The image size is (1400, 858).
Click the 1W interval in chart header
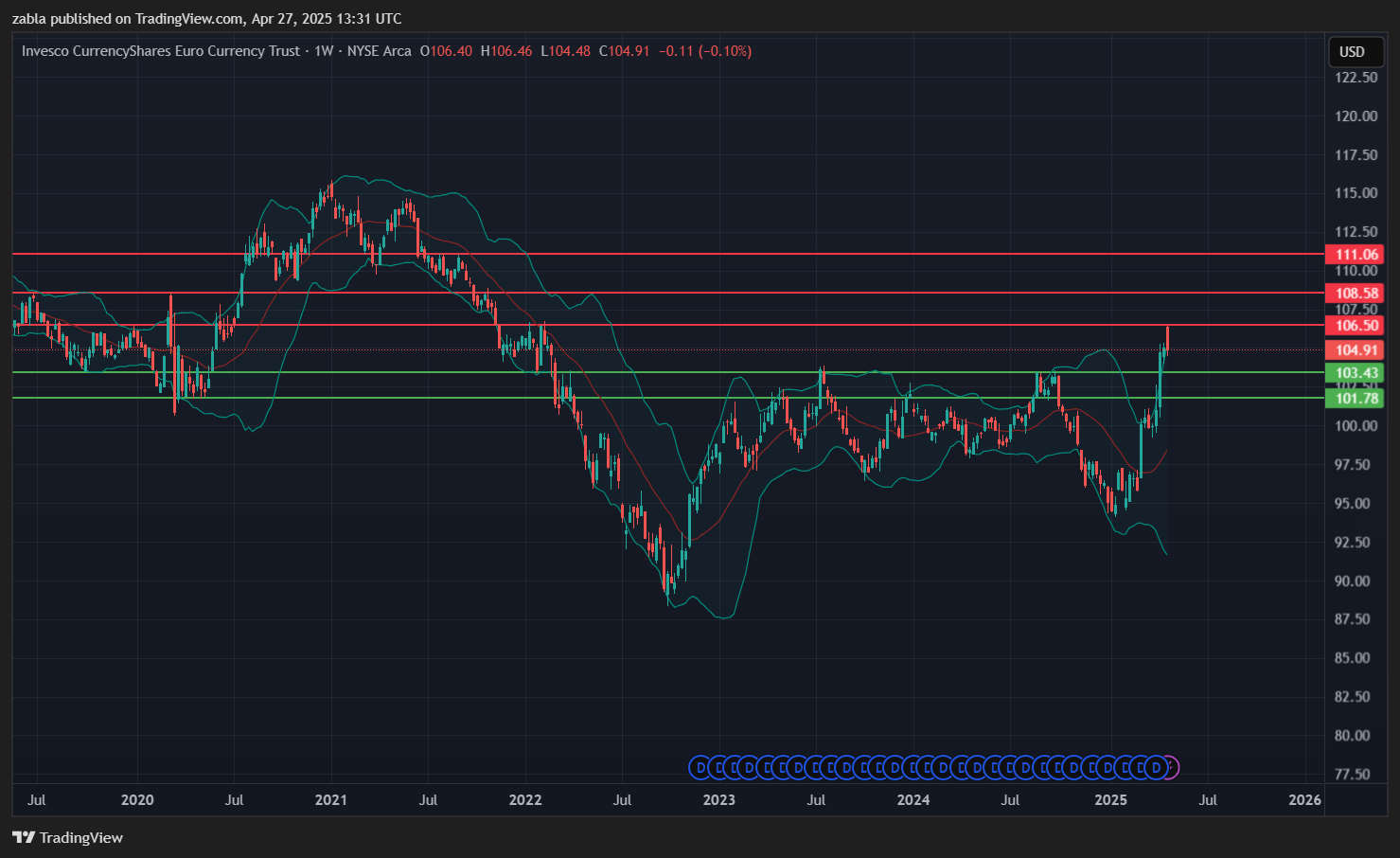coord(324,51)
